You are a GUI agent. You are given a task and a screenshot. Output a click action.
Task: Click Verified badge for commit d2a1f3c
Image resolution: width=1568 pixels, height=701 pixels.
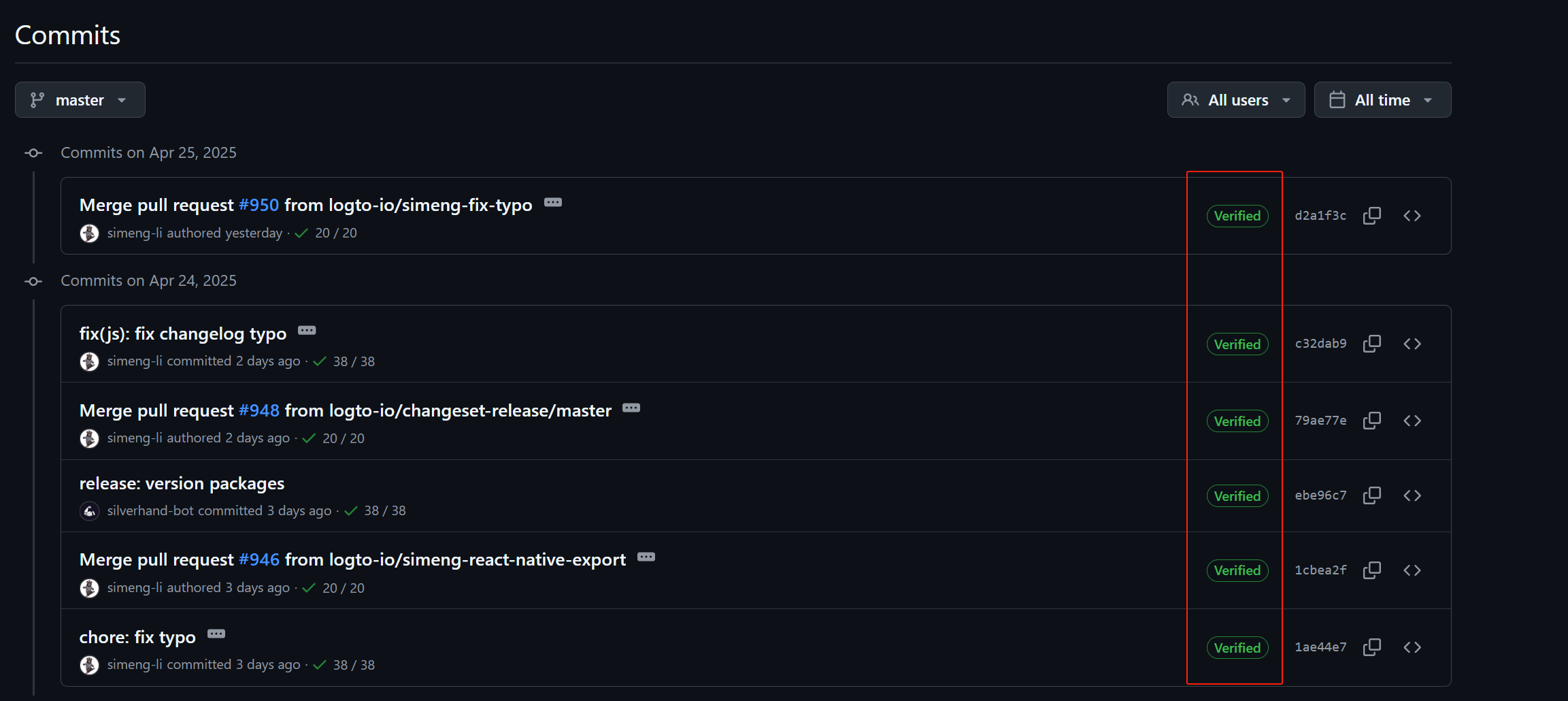[1237, 216]
